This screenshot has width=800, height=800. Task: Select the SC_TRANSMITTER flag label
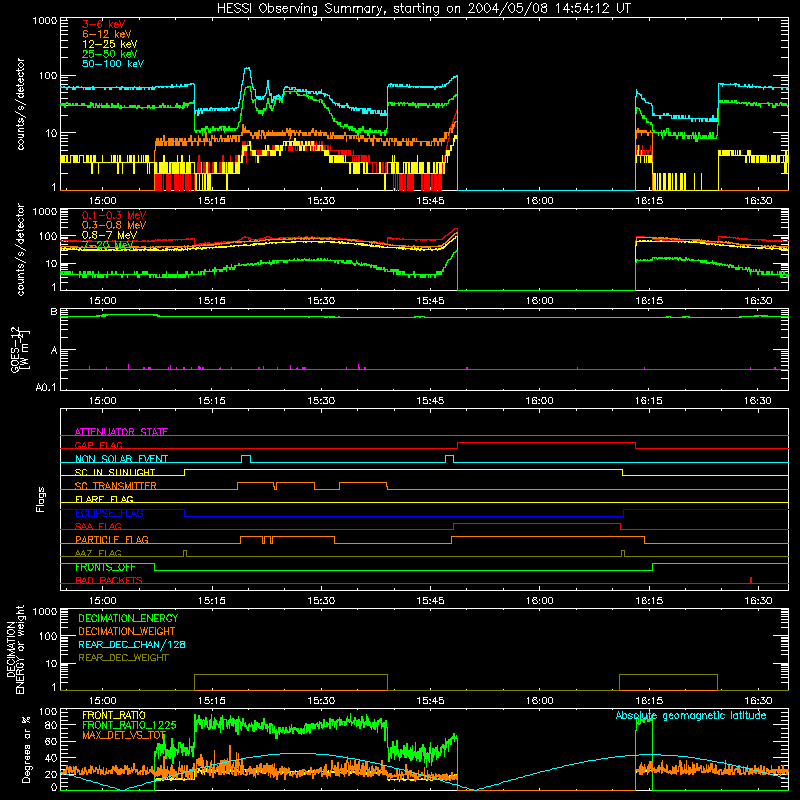point(116,485)
